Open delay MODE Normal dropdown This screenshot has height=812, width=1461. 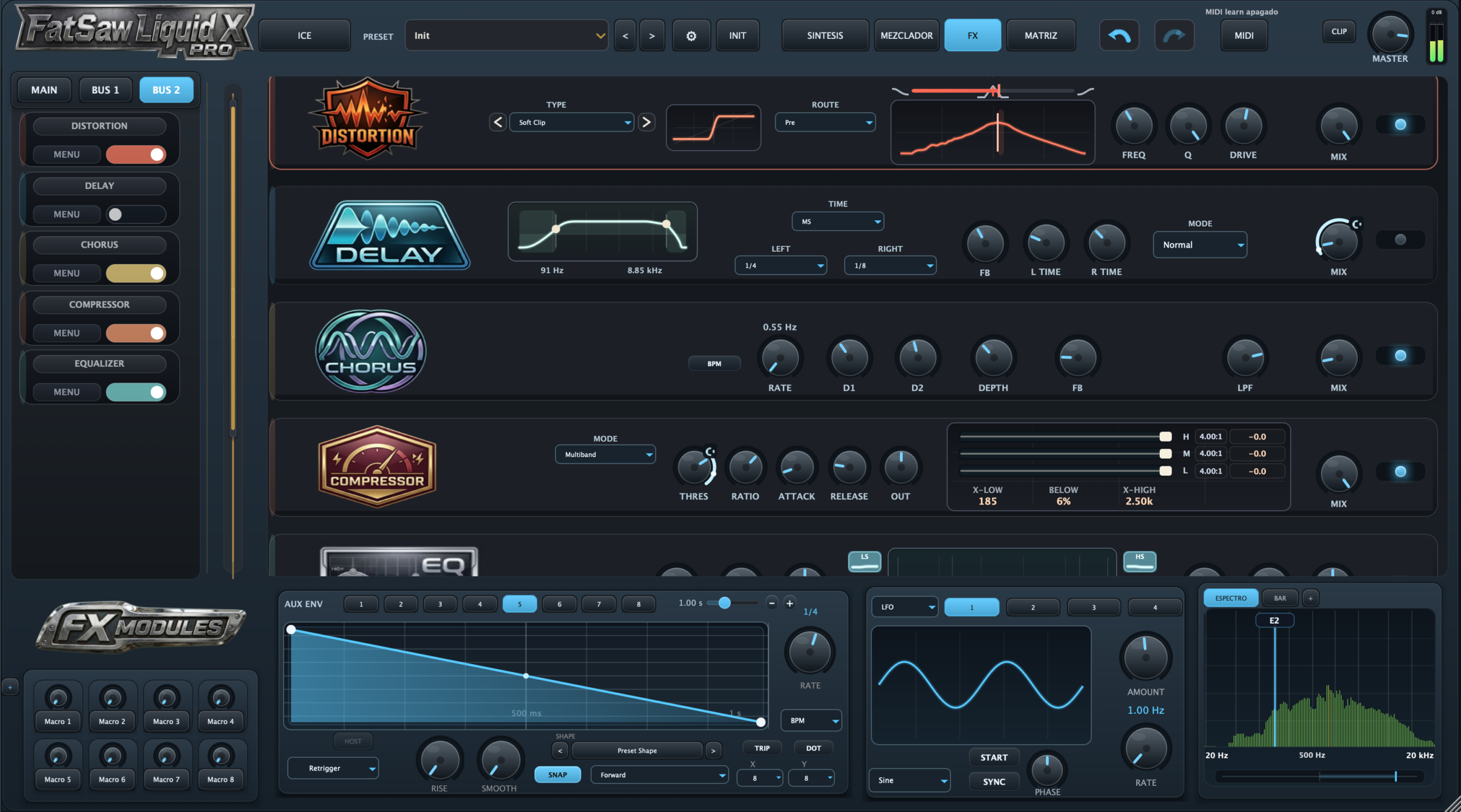[1200, 245]
